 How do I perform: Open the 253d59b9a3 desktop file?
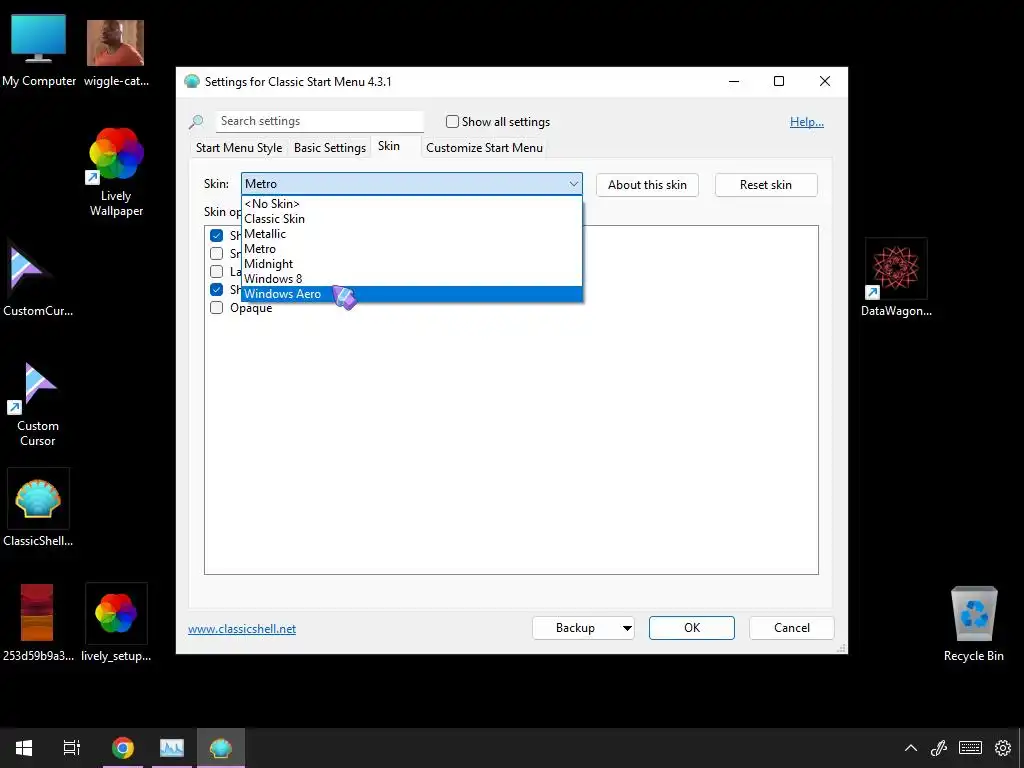pyautogui.click(x=38, y=622)
